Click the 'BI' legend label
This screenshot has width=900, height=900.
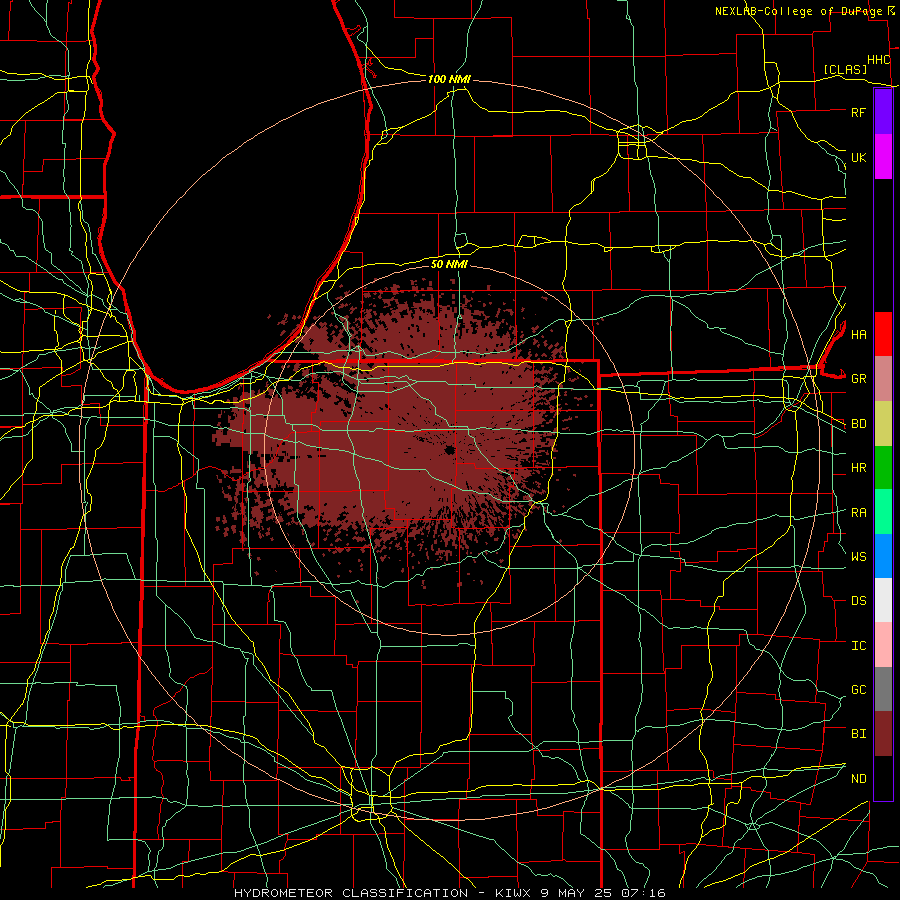coord(858,734)
